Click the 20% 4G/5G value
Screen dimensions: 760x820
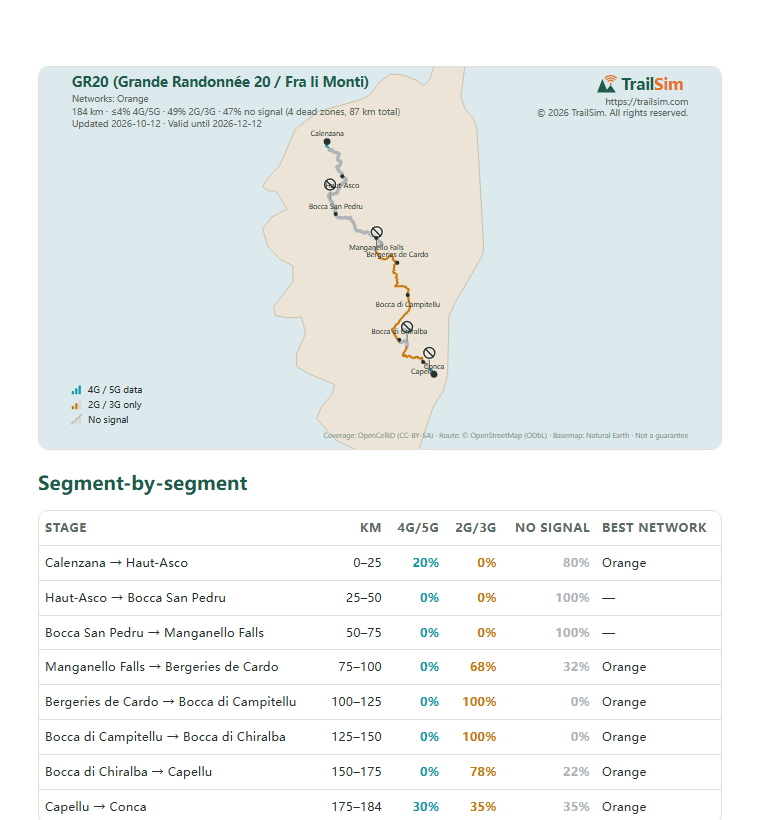(426, 563)
